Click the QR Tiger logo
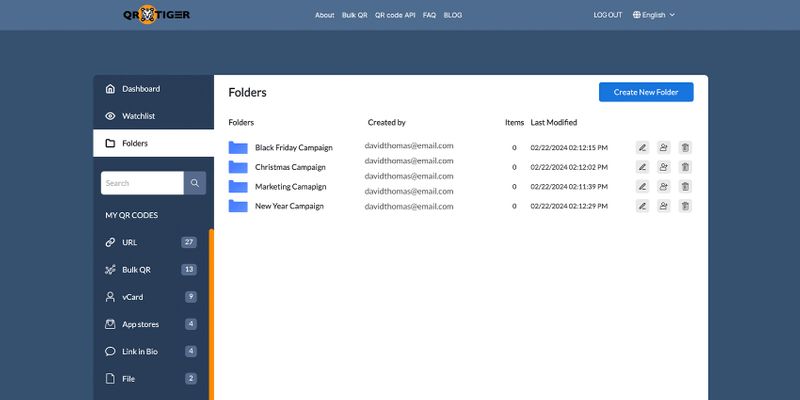This screenshot has height=400, width=800. tap(156, 15)
